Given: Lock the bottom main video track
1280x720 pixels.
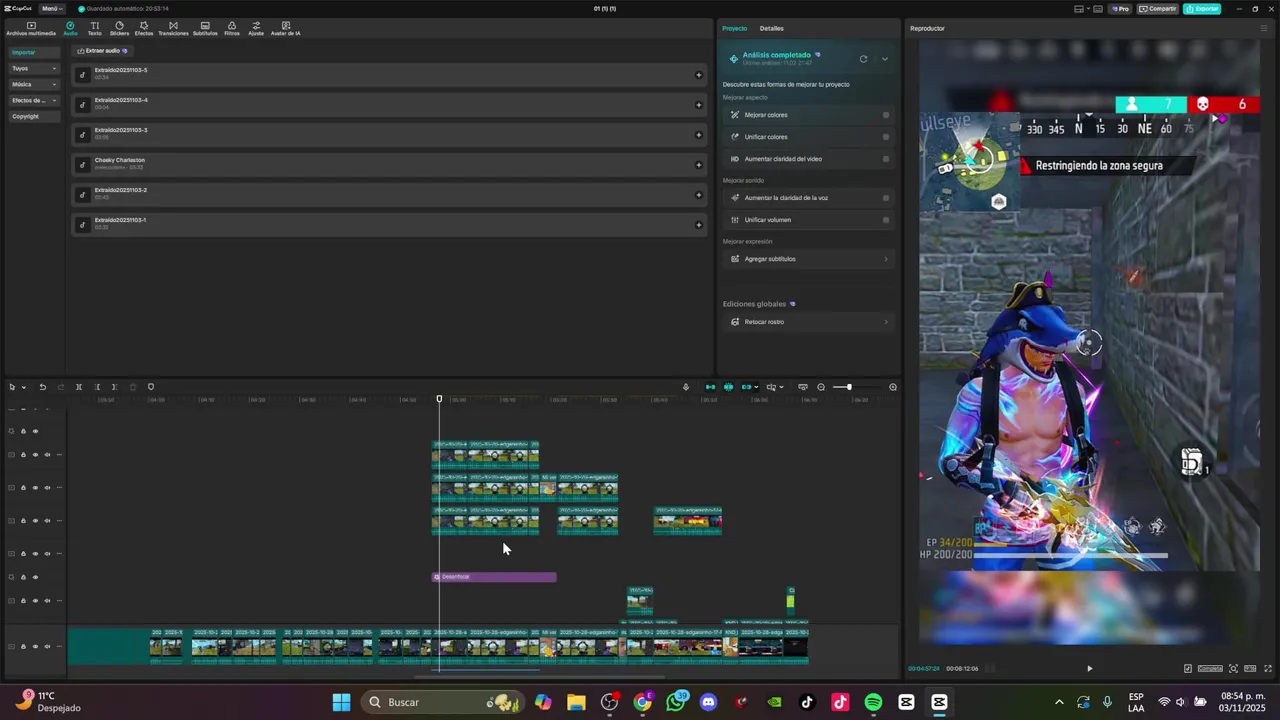Looking at the screenshot, I should pyautogui.click(x=23, y=646).
